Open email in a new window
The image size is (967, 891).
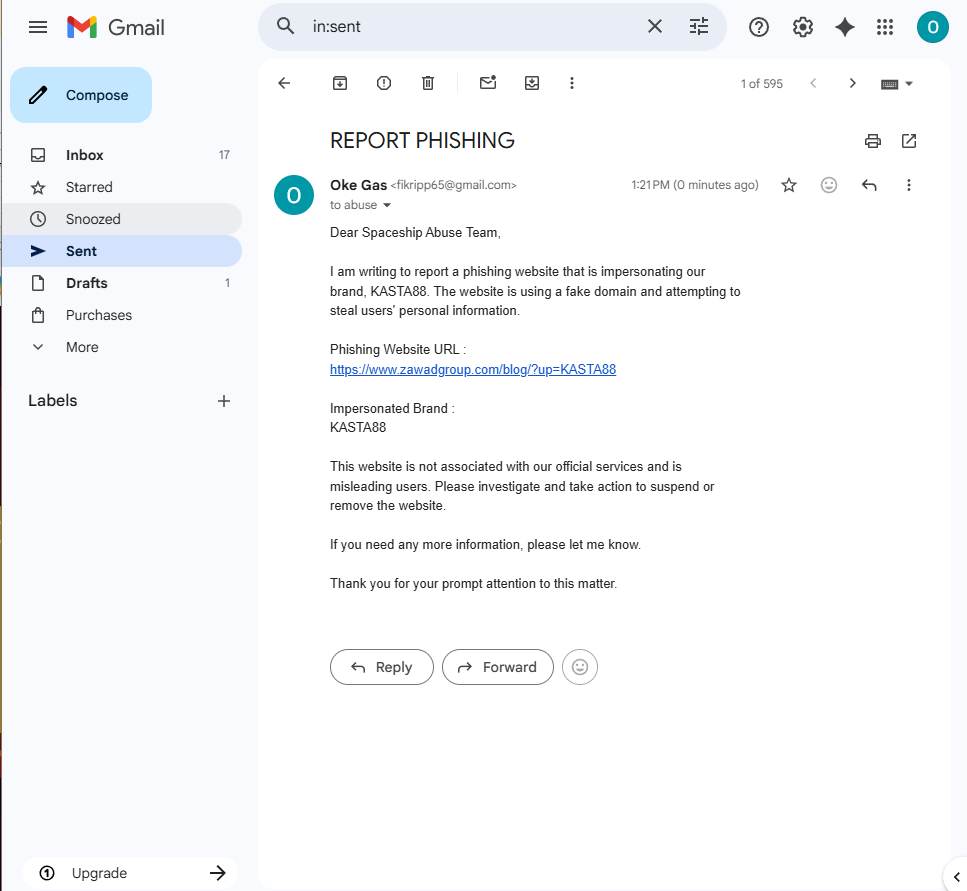908,141
